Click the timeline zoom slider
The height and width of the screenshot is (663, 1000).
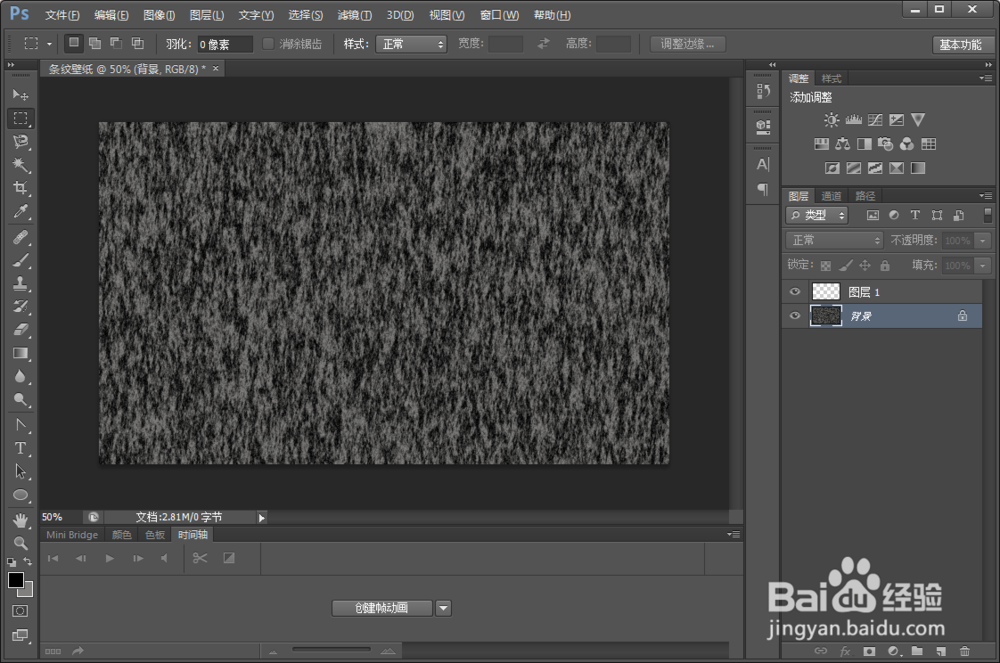(332, 650)
